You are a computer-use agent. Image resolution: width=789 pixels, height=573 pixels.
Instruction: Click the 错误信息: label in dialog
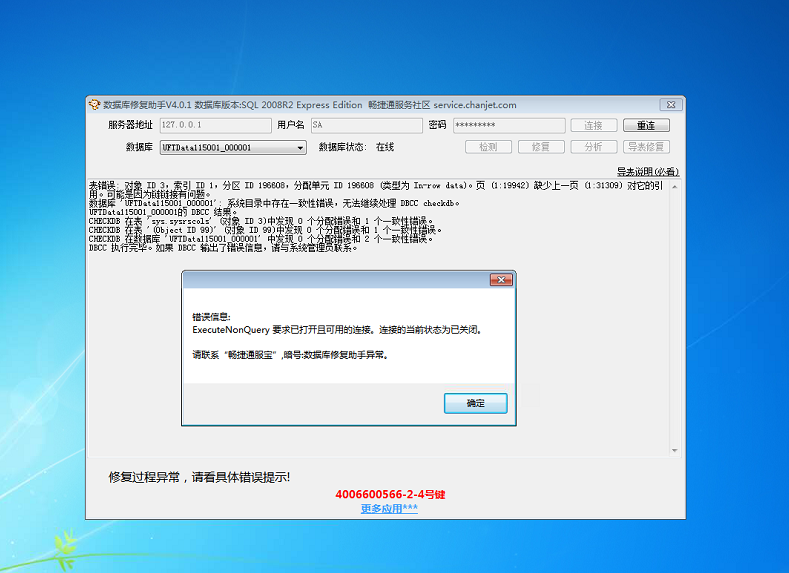[211, 317]
